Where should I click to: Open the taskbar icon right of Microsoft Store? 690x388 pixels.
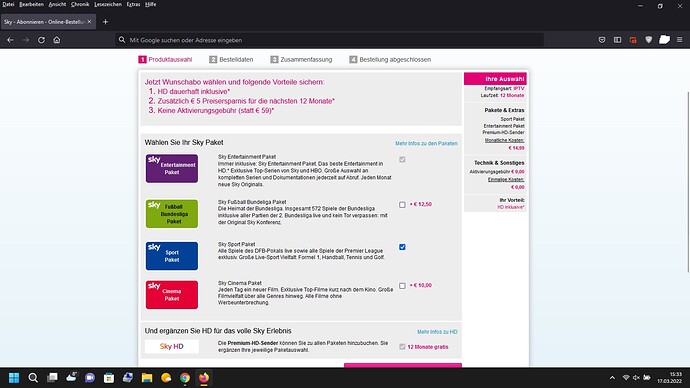point(128,377)
